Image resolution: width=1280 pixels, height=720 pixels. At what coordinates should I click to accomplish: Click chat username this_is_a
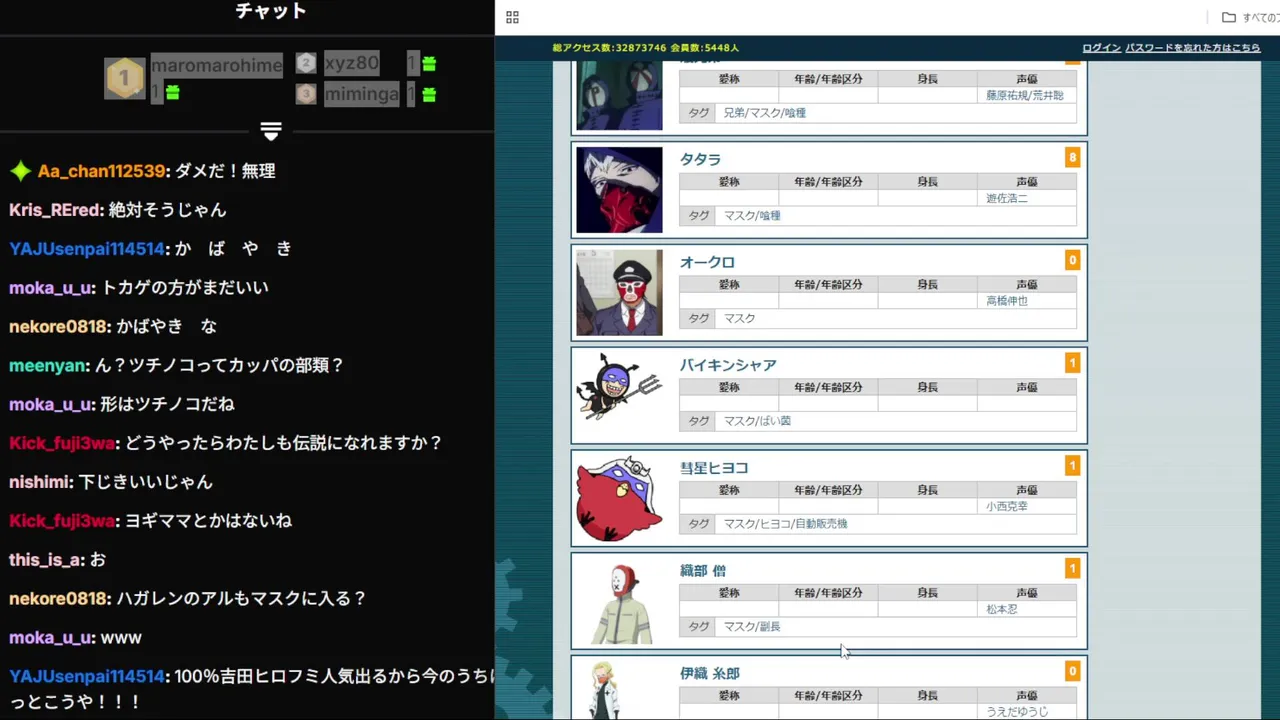[44, 560]
